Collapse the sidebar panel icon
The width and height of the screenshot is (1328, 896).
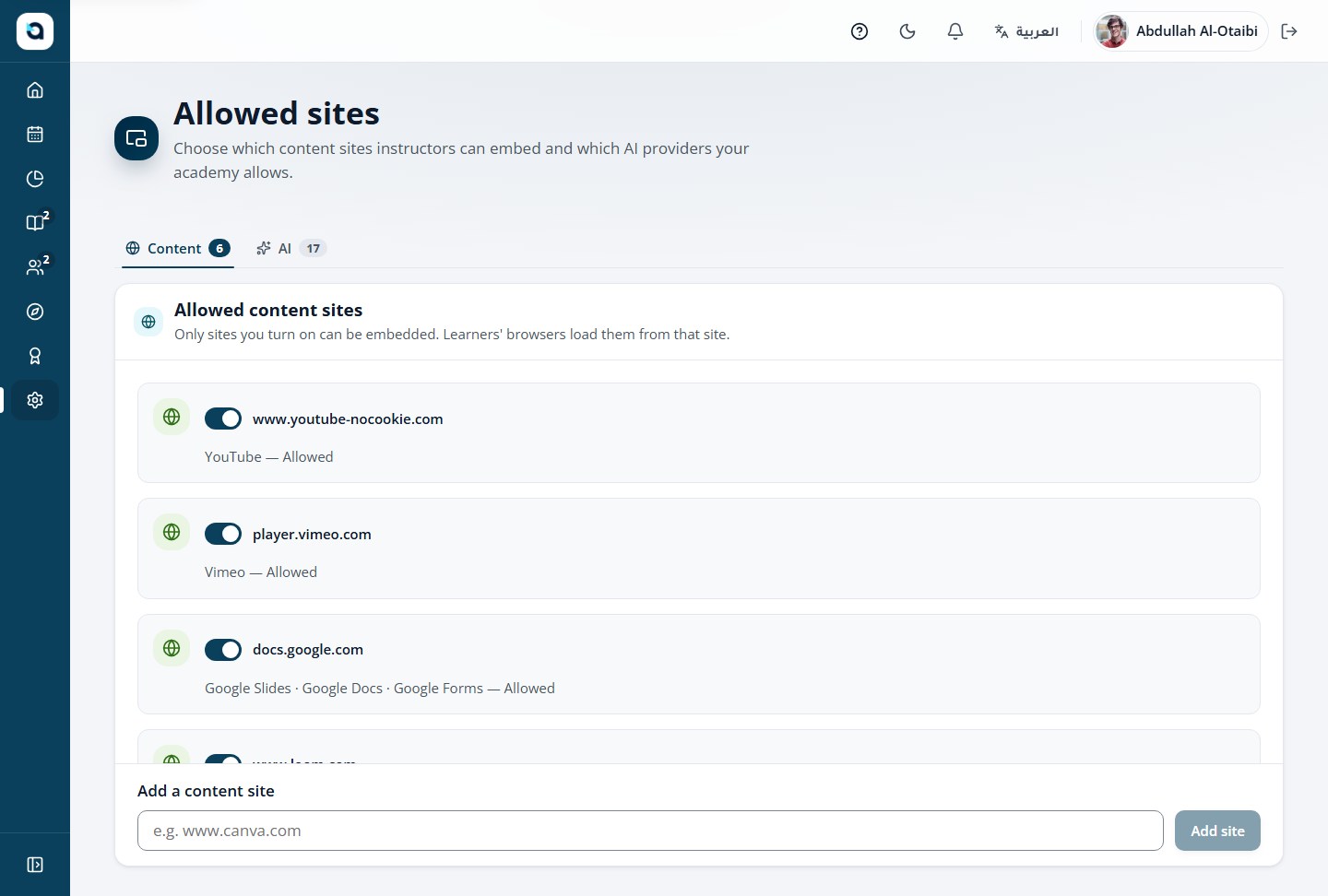tap(35, 865)
